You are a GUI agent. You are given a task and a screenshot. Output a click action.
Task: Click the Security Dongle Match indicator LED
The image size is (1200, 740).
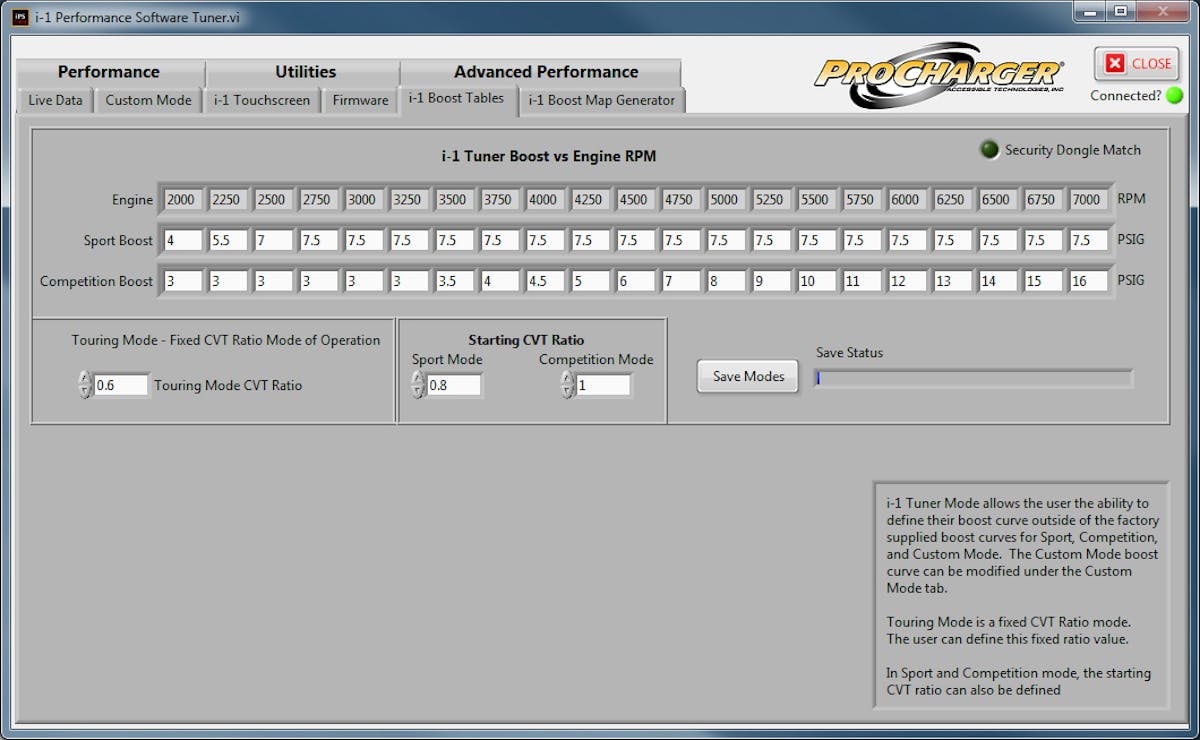[x=989, y=150]
